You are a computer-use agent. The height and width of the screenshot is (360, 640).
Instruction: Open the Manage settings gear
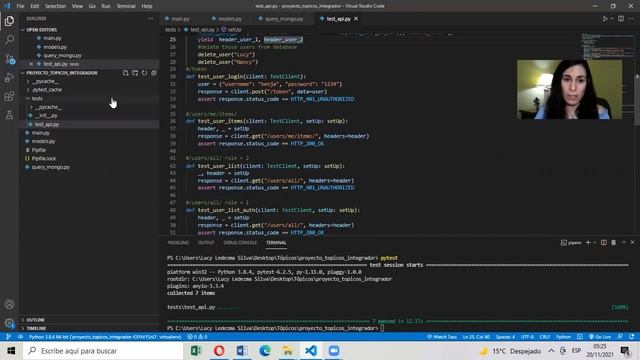9,323
